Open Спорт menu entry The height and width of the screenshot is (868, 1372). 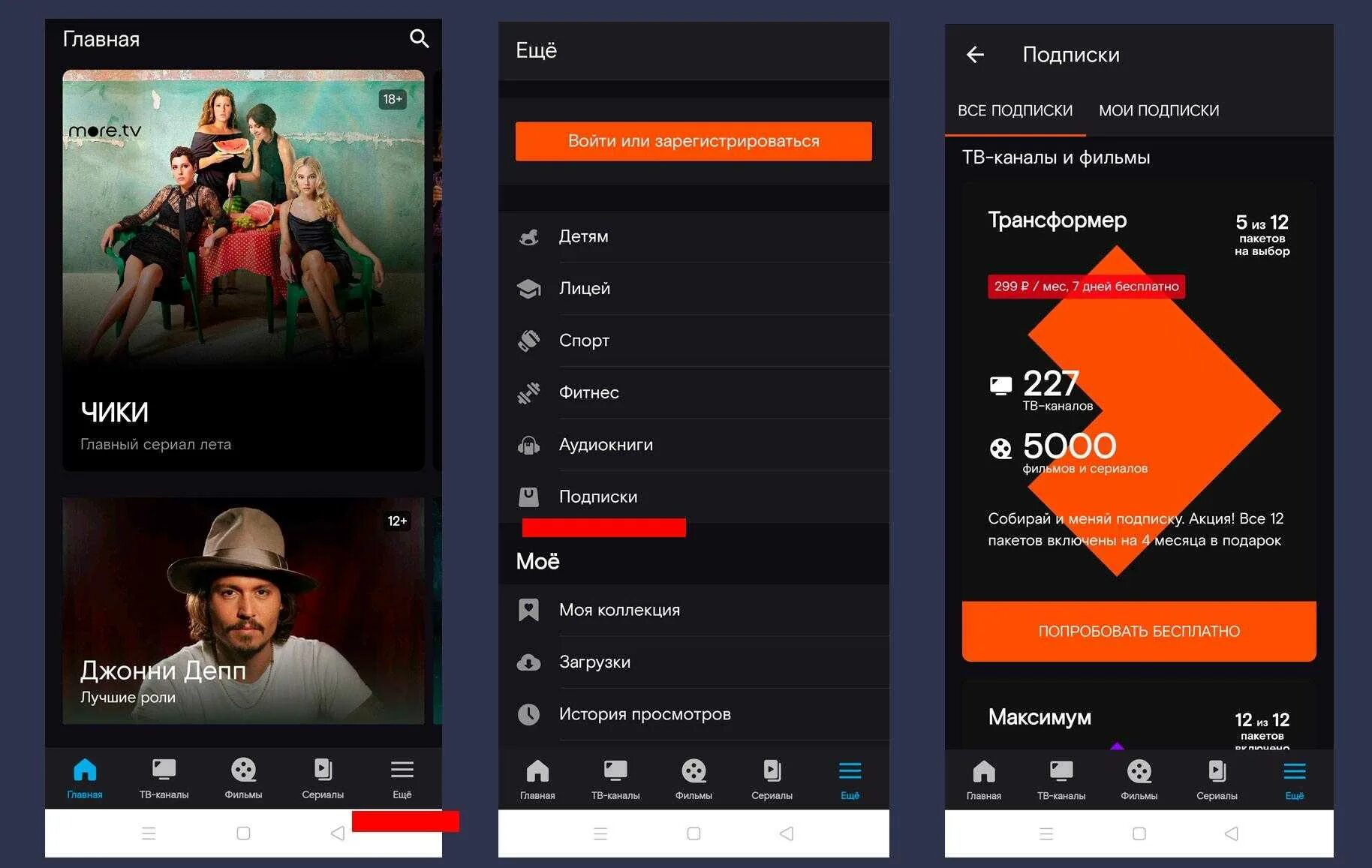[x=694, y=341]
